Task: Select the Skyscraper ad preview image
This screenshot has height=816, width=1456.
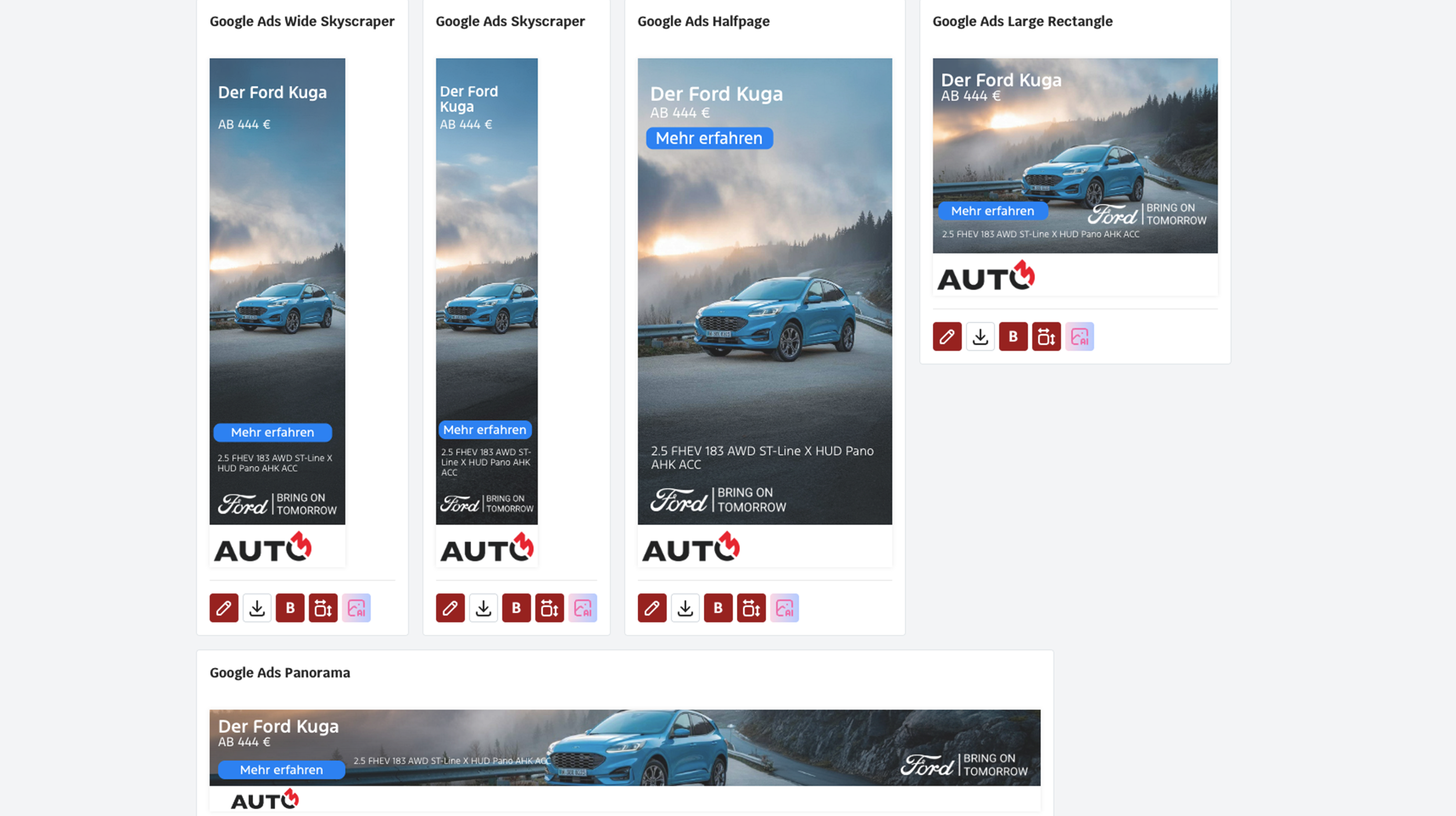Action: tap(486, 291)
